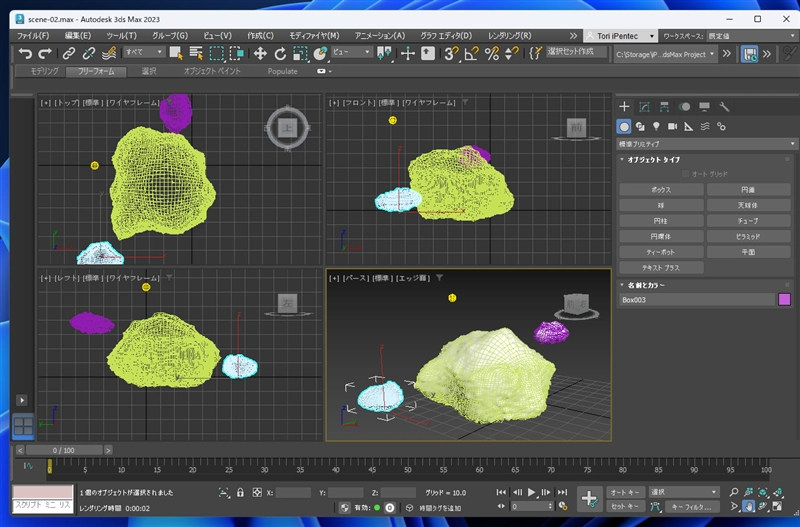Screen dimensions: 800x527
Task: Click the Play Animation button
Action: 532,492
